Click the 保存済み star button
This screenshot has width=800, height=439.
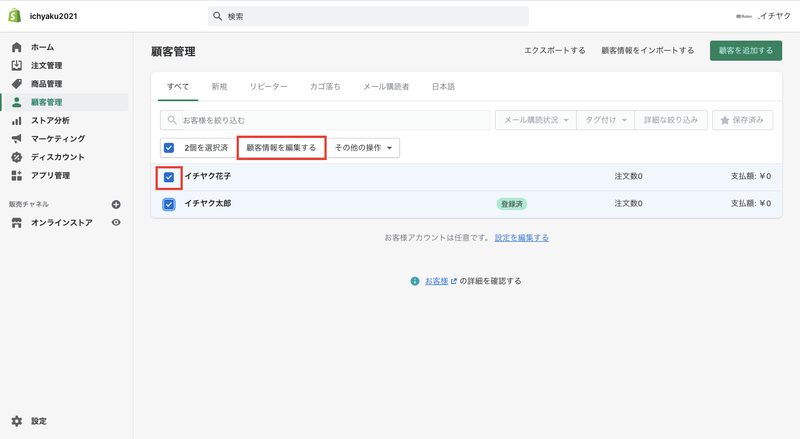742,120
